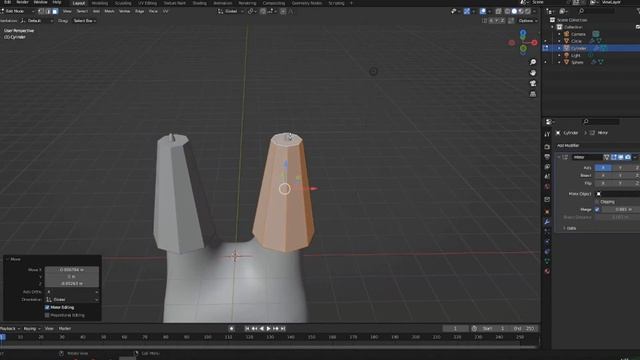
Task: Select the Sphere object in outliner
Action: (577, 62)
